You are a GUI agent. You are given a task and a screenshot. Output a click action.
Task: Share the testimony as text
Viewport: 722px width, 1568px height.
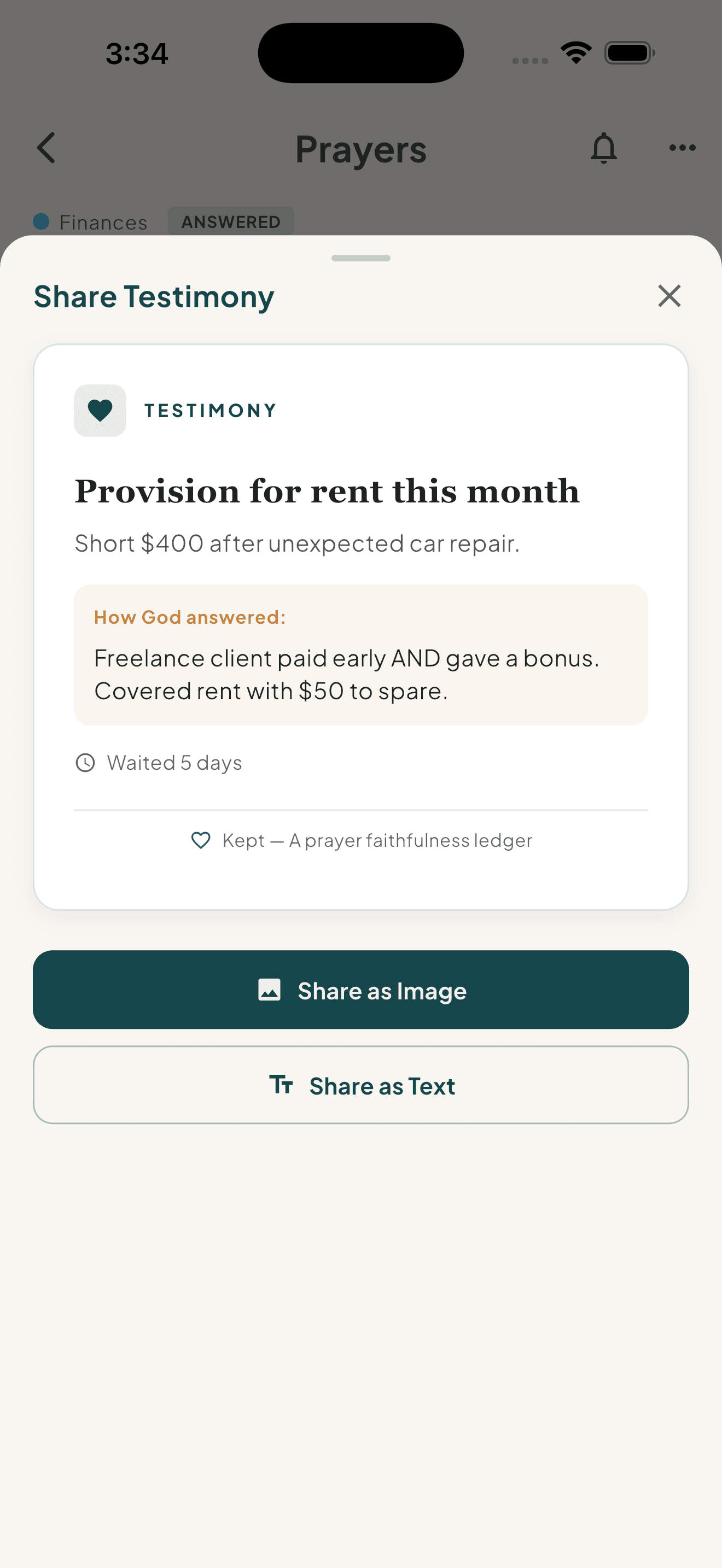(361, 1085)
